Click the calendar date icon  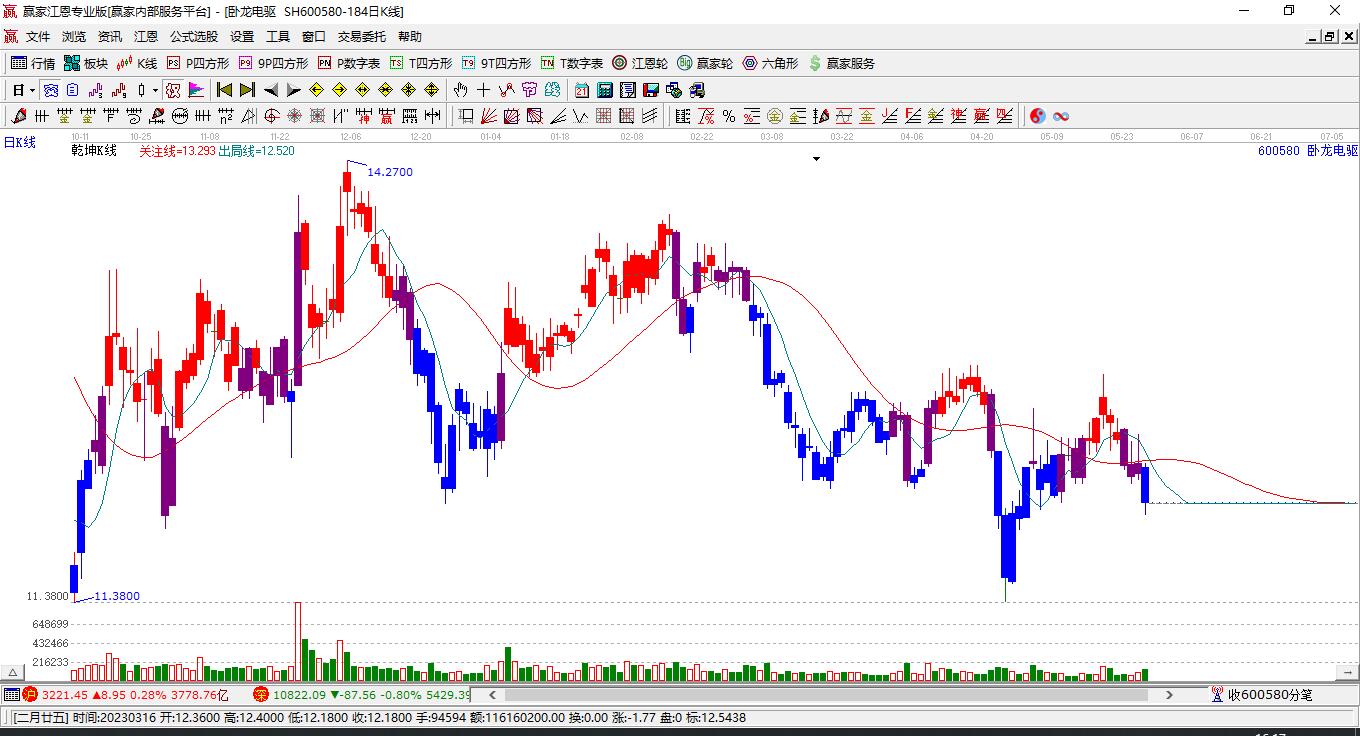581,90
